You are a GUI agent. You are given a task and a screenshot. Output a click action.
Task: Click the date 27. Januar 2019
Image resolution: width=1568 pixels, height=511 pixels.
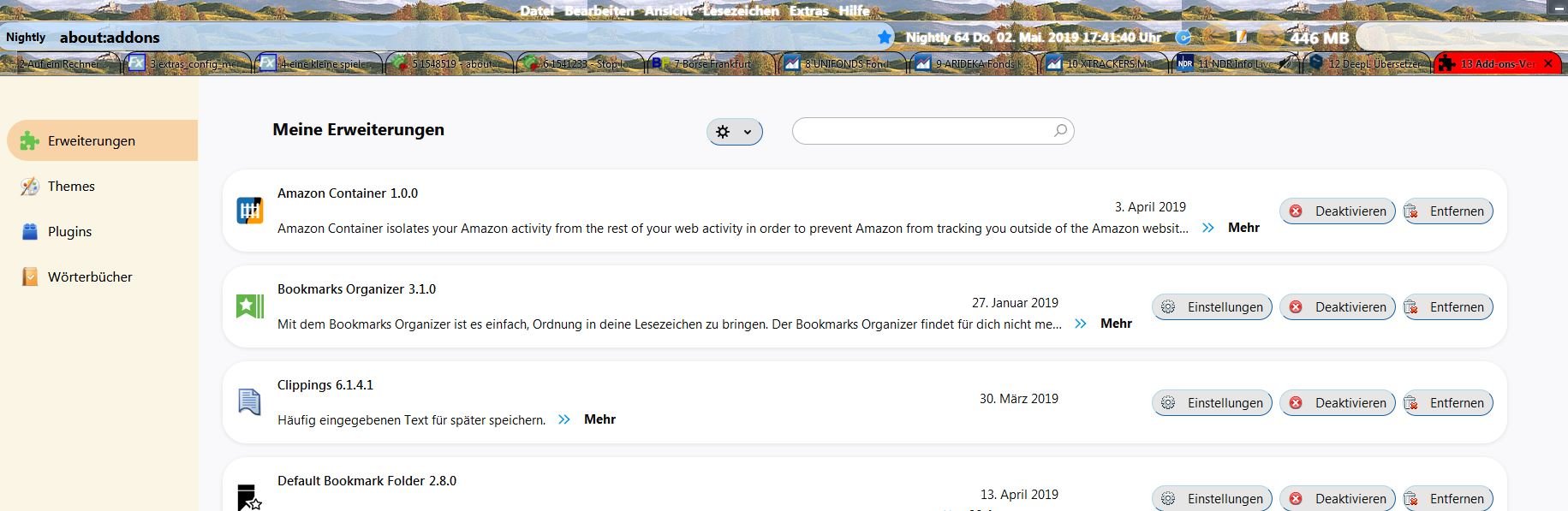pyautogui.click(x=1015, y=303)
